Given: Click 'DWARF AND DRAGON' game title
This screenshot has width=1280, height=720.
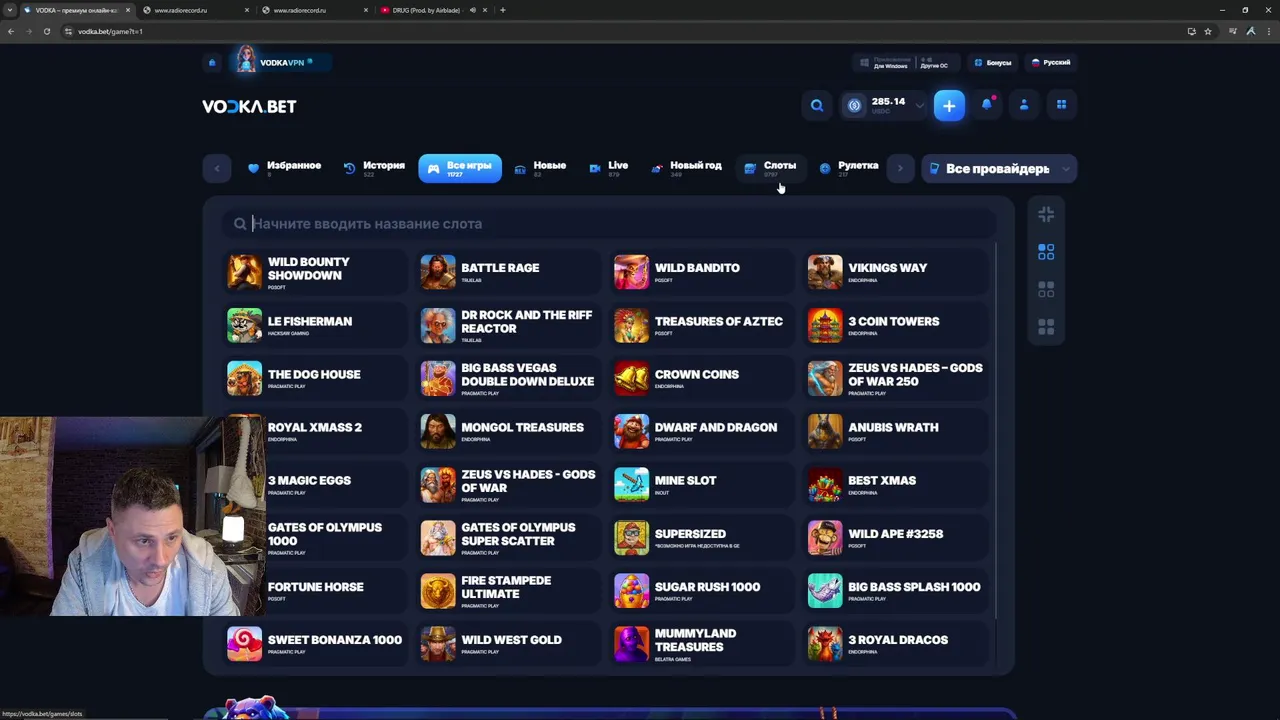Looking at the screenshot, I should [x=716, y=427].
